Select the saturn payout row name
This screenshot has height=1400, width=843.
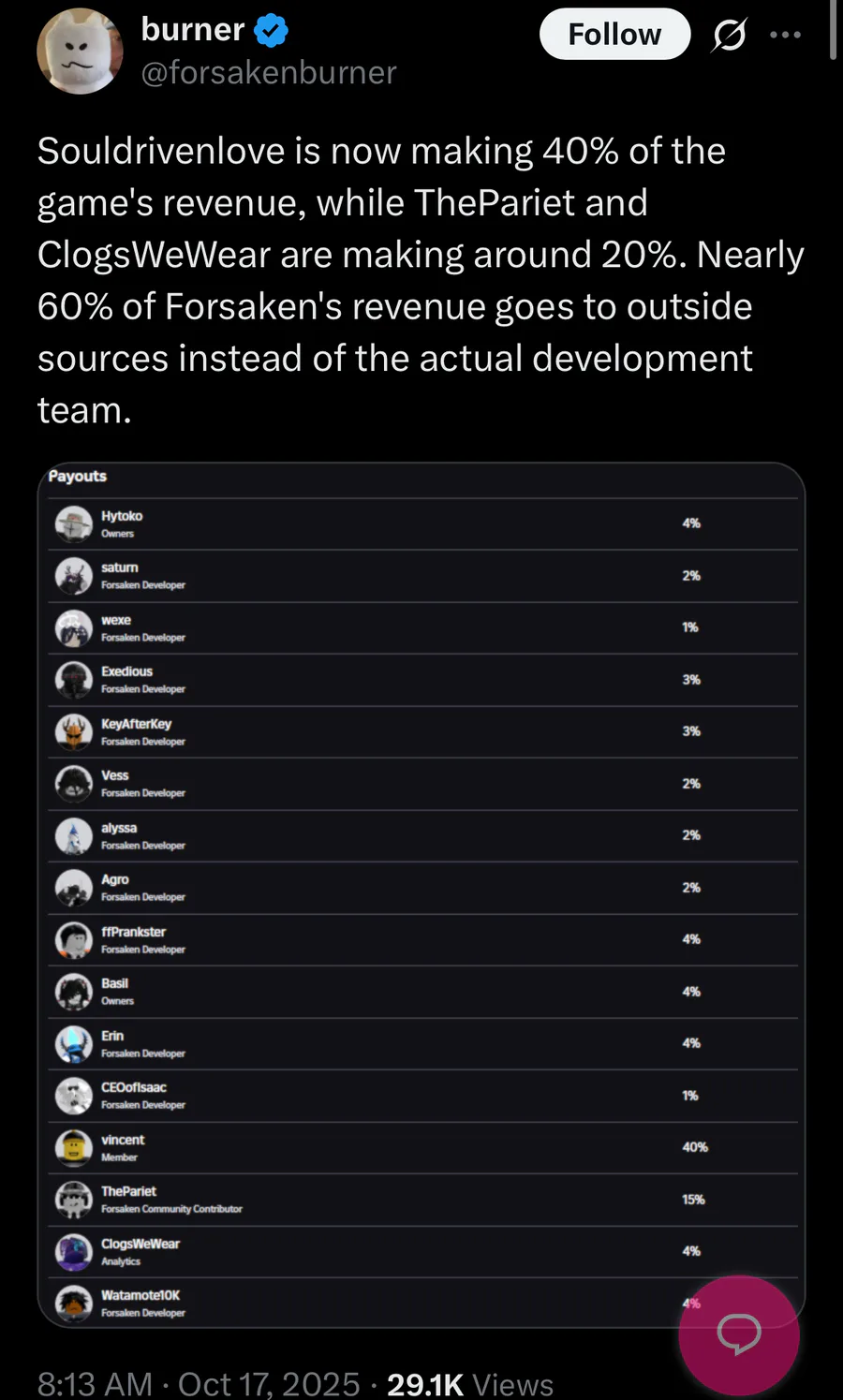(120, 567)
